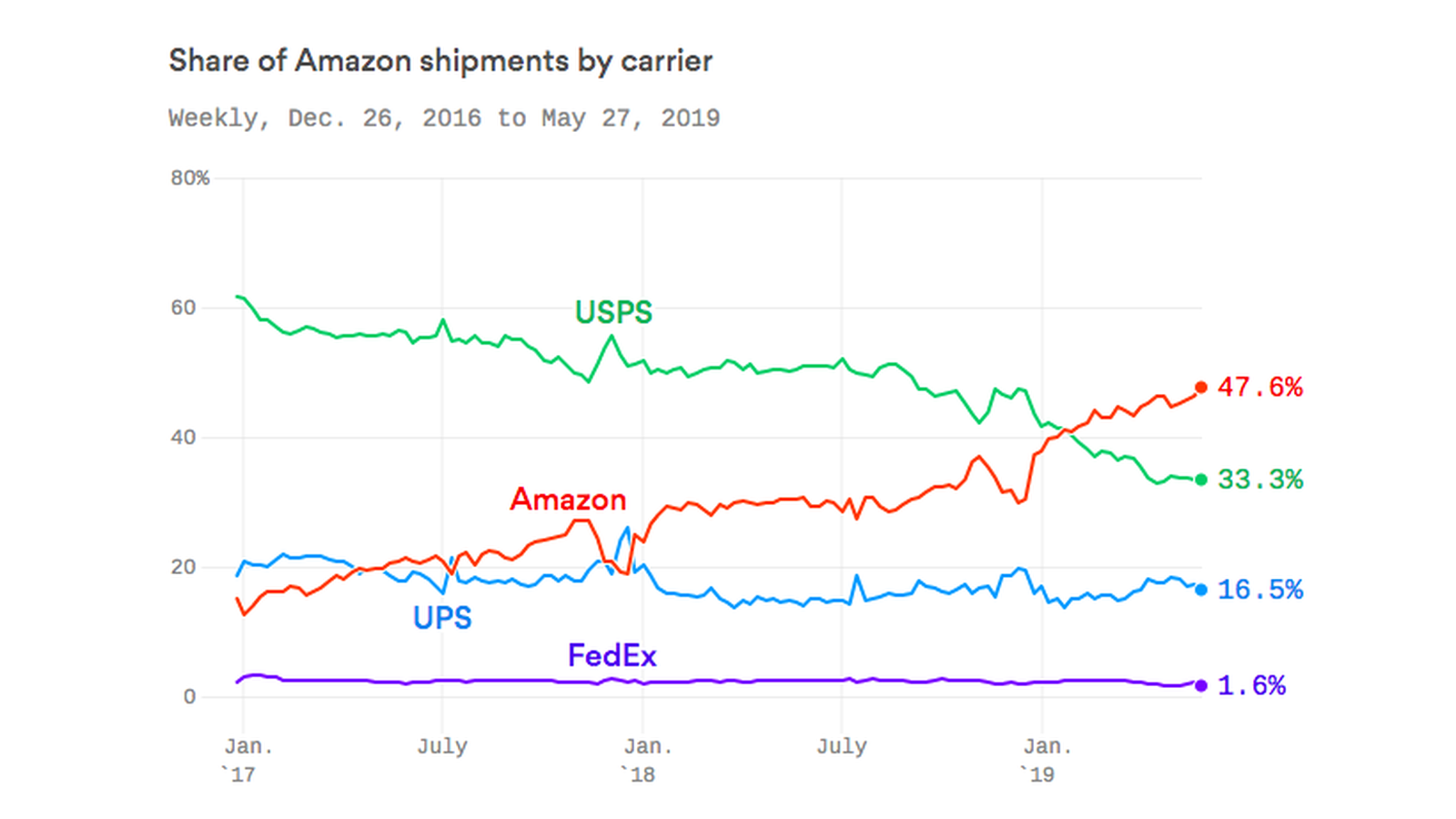
Task: Click the Jan. '19 axis label
Action: coord(1046,760)
